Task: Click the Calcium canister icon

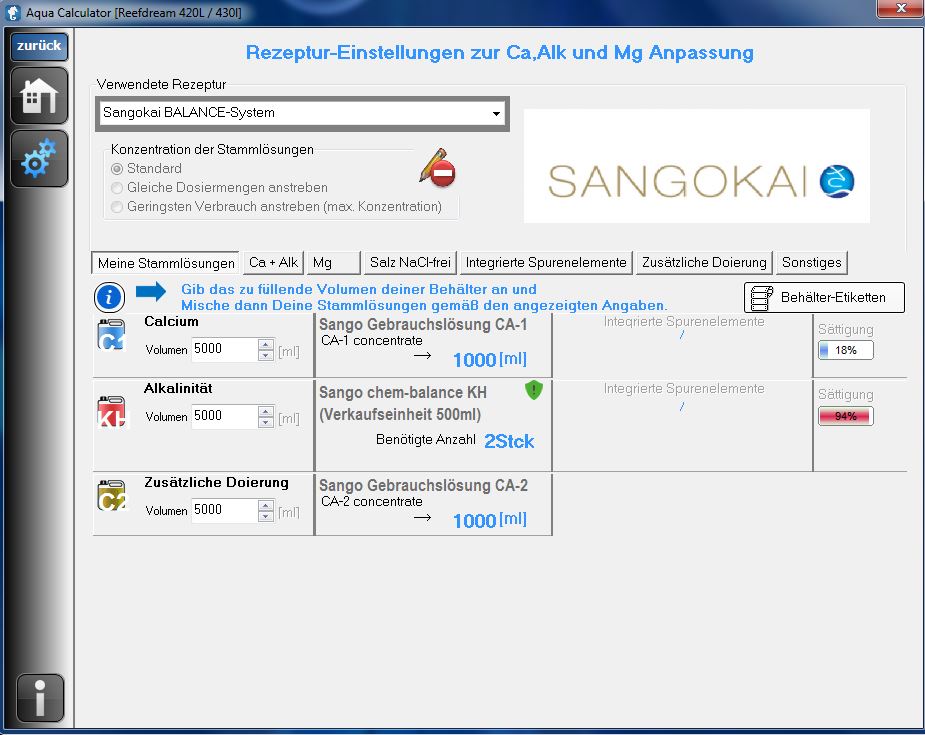Action: pos(112,336)
